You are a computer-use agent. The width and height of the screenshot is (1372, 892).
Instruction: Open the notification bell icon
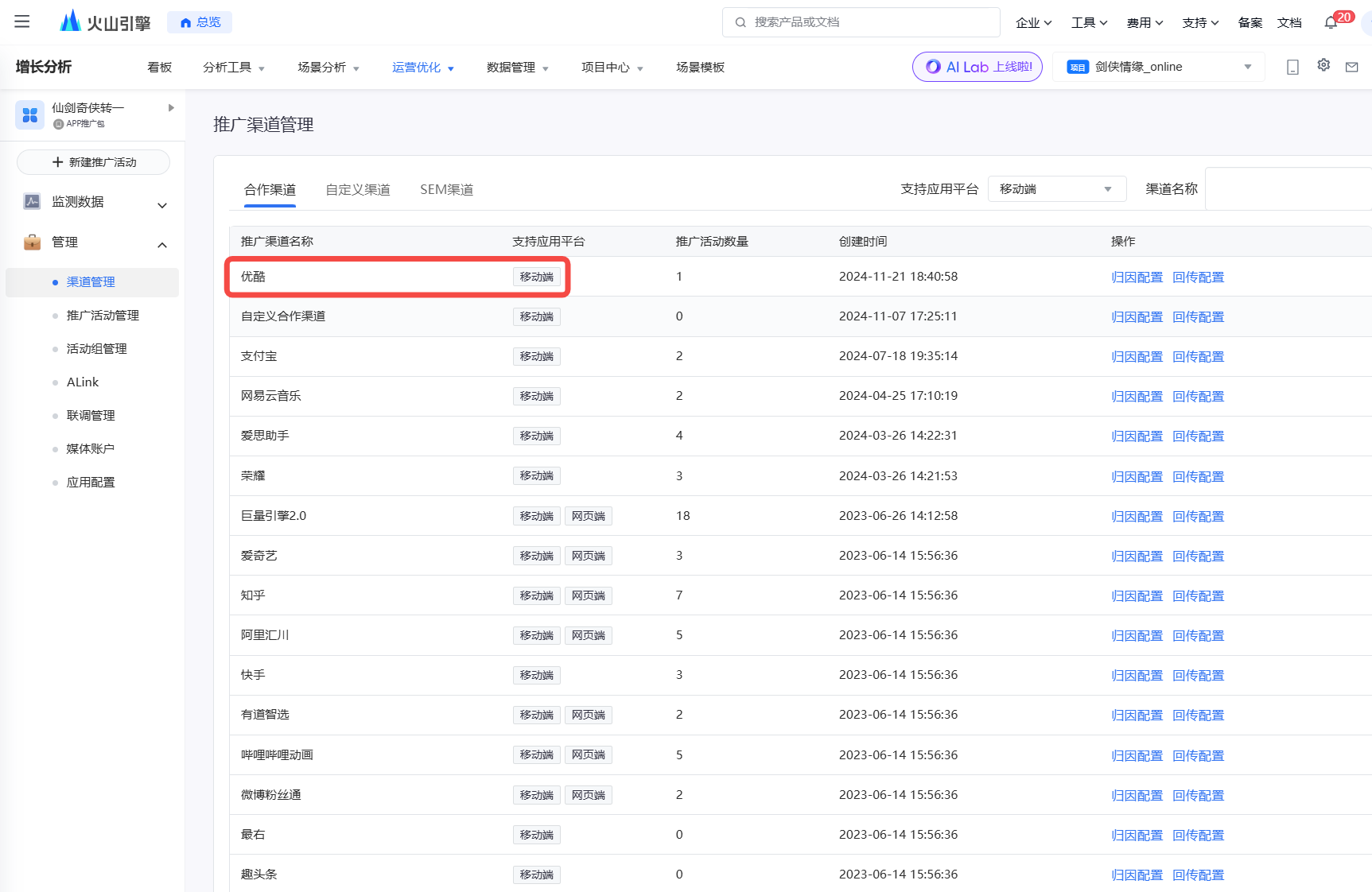click(x=1331, y=22)
